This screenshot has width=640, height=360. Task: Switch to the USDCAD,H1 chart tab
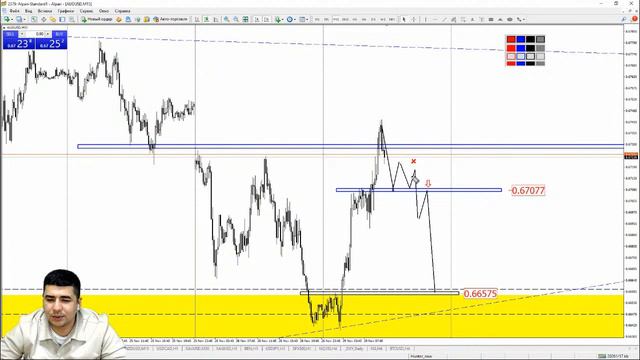[167, 349]
